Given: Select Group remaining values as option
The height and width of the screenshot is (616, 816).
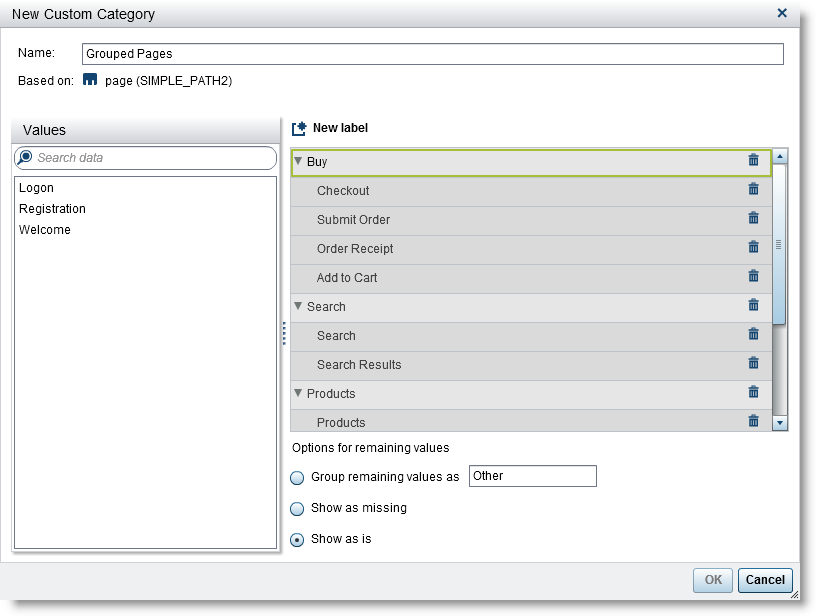Looking at the screenshot, I should (297, 478).
